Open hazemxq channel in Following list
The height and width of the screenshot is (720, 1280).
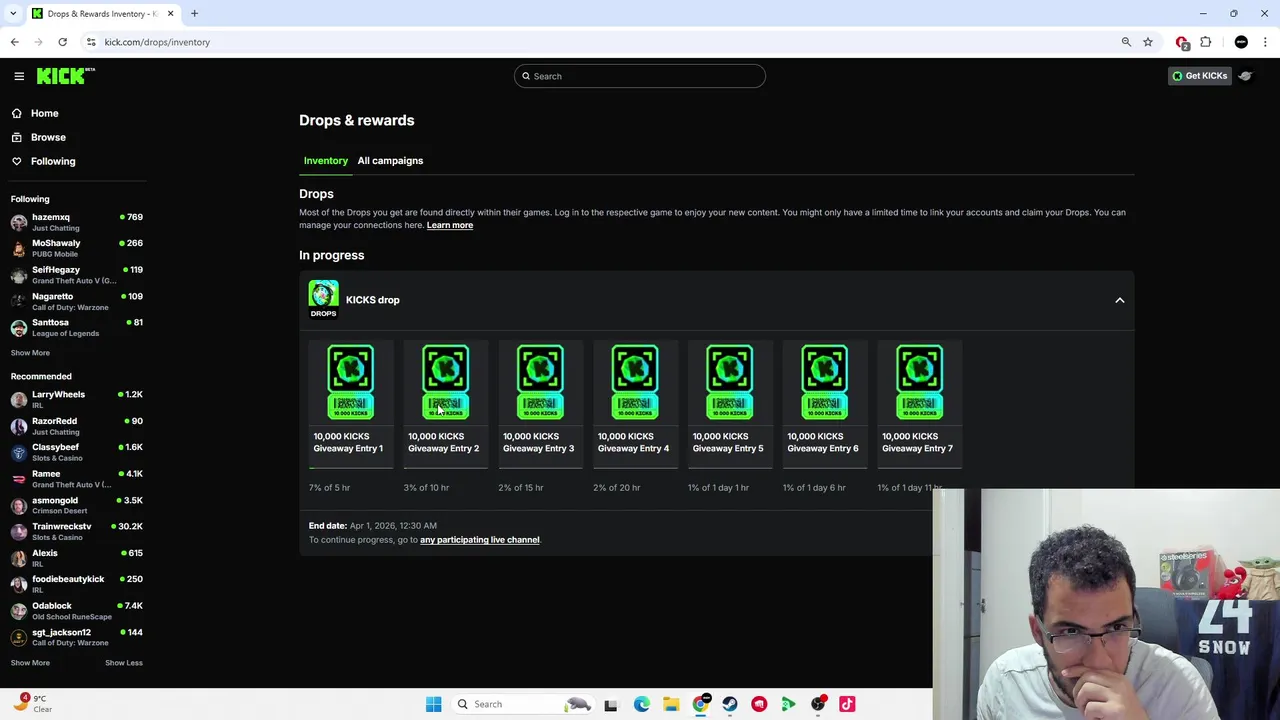[76, 222]
